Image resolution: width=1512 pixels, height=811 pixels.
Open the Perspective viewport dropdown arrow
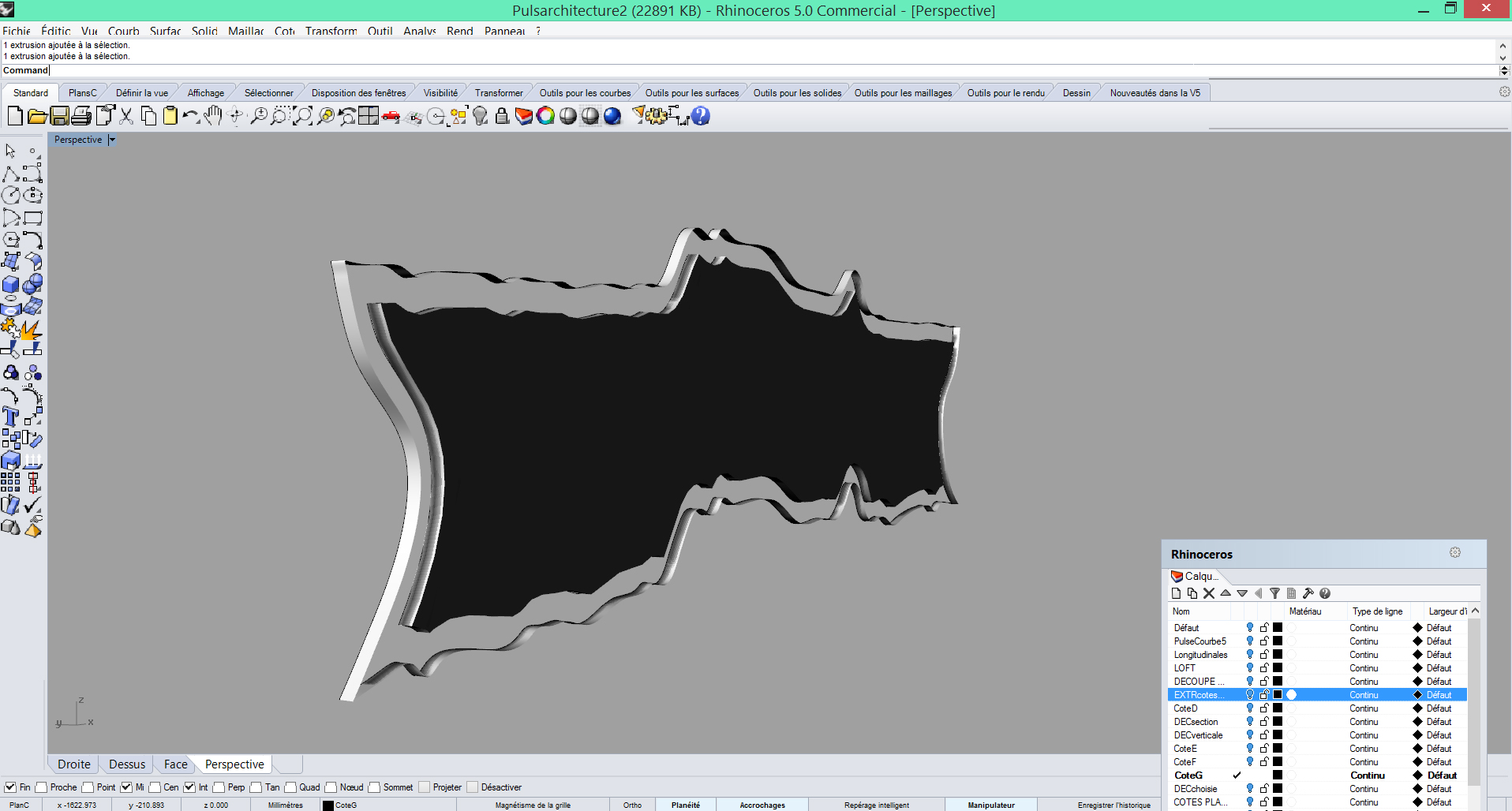pos(112,140)
